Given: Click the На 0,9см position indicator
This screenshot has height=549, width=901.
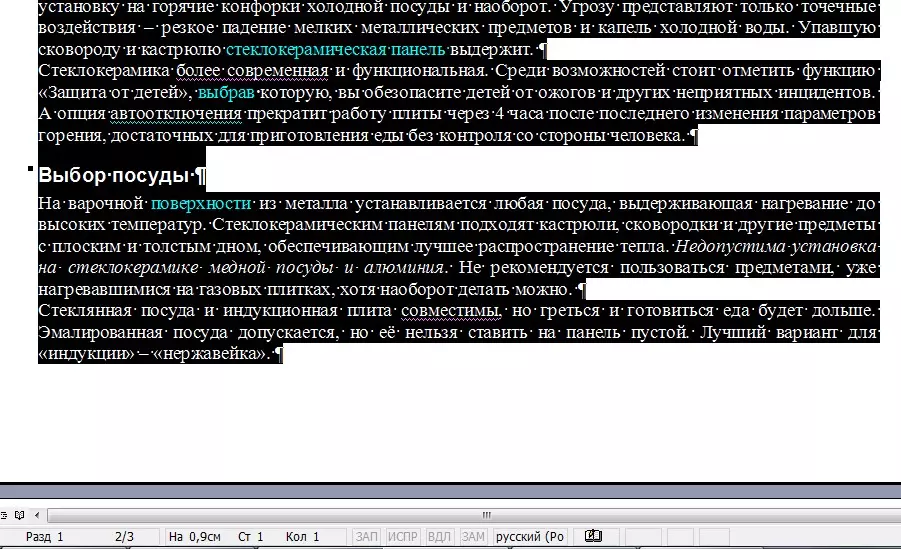Looking at the screenshot, I should [195, 536].
